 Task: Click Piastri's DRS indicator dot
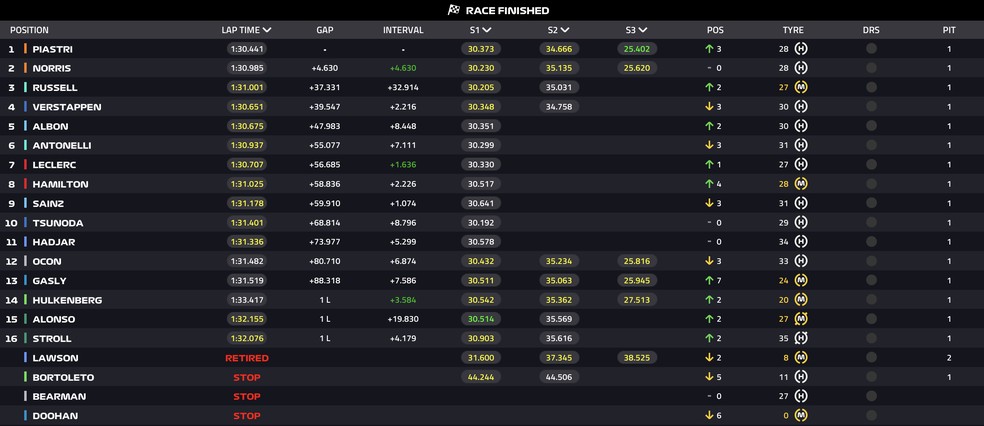[871, 49]
